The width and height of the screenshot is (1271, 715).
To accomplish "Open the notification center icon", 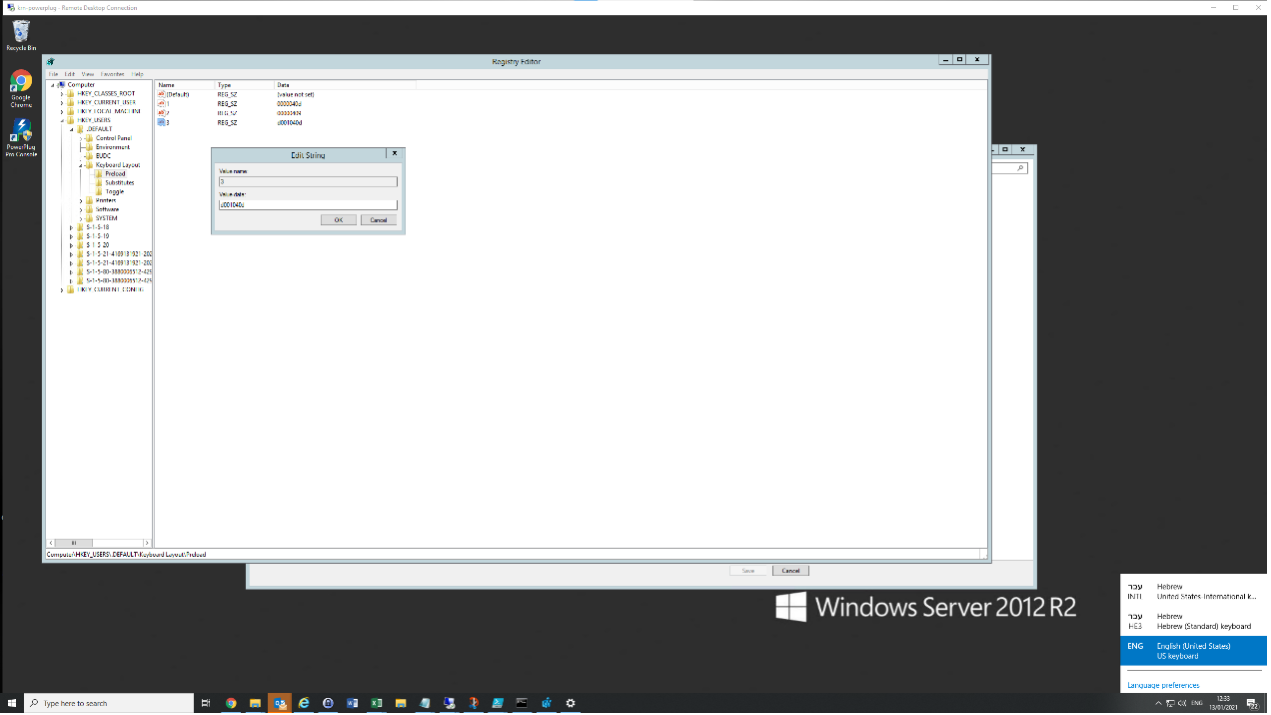I will pos(1252,703).
